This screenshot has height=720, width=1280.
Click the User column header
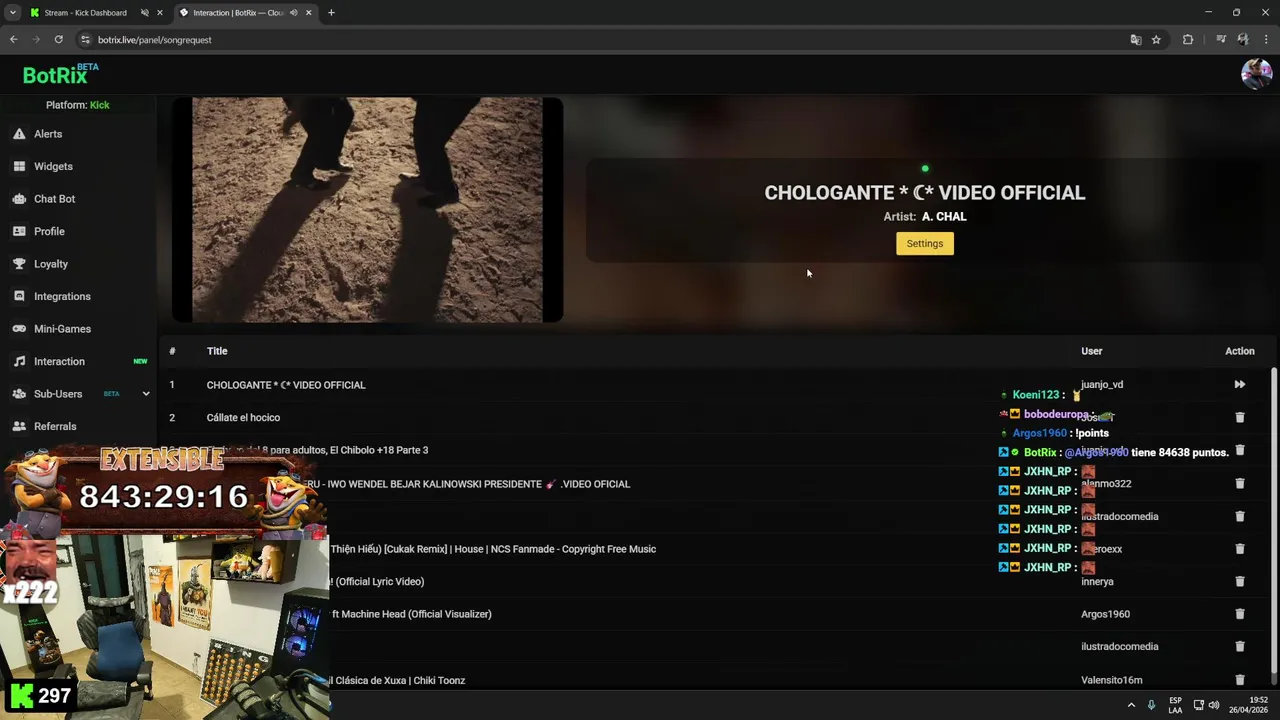coord(1091,351)
